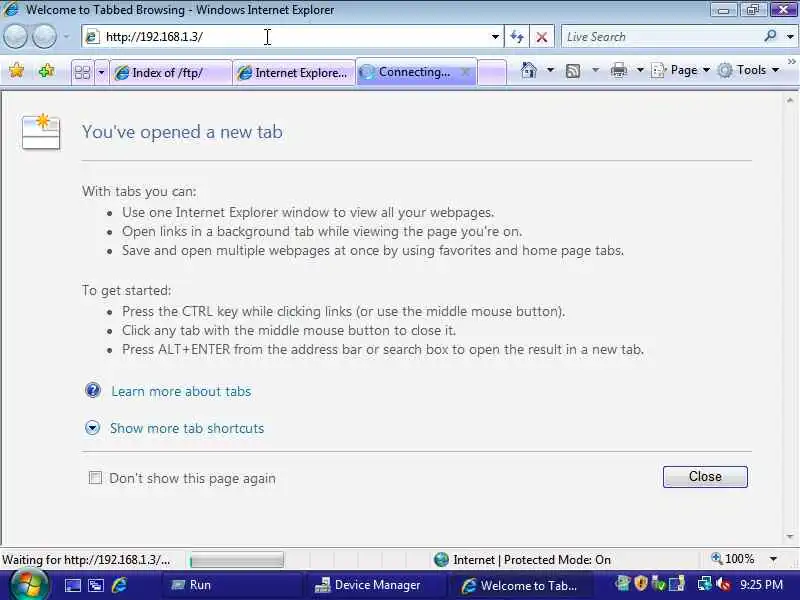Click the Waiting for http://192.168.1.3/ status text
800x600 pixels.
pyautogui.click(x=86, y=560)
